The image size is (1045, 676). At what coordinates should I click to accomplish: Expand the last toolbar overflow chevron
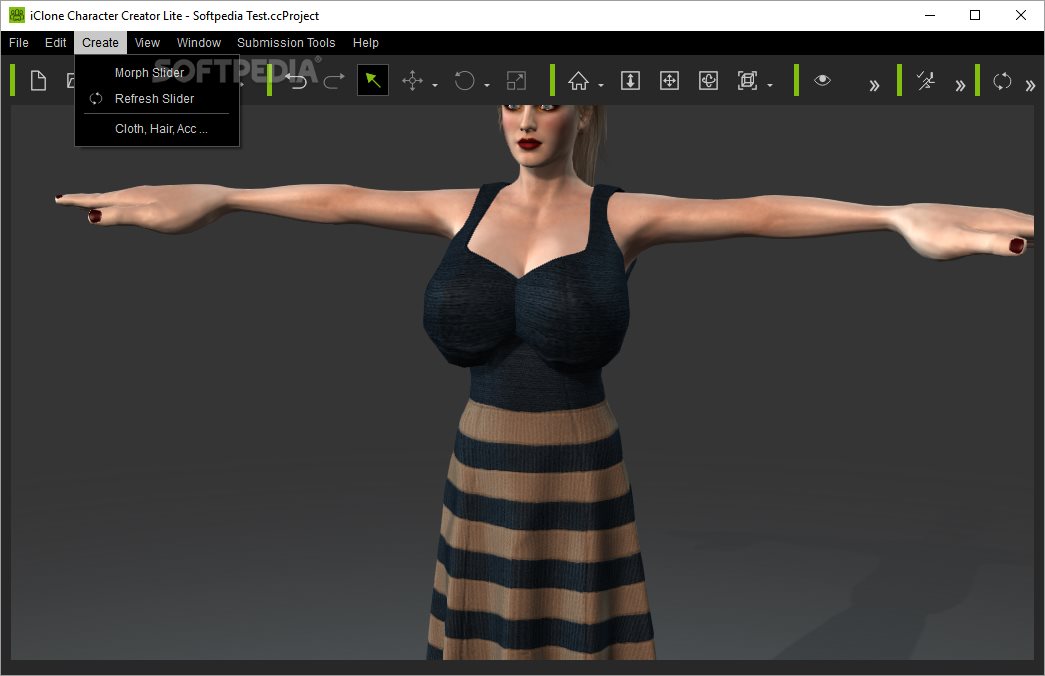tap(1030, 85)
